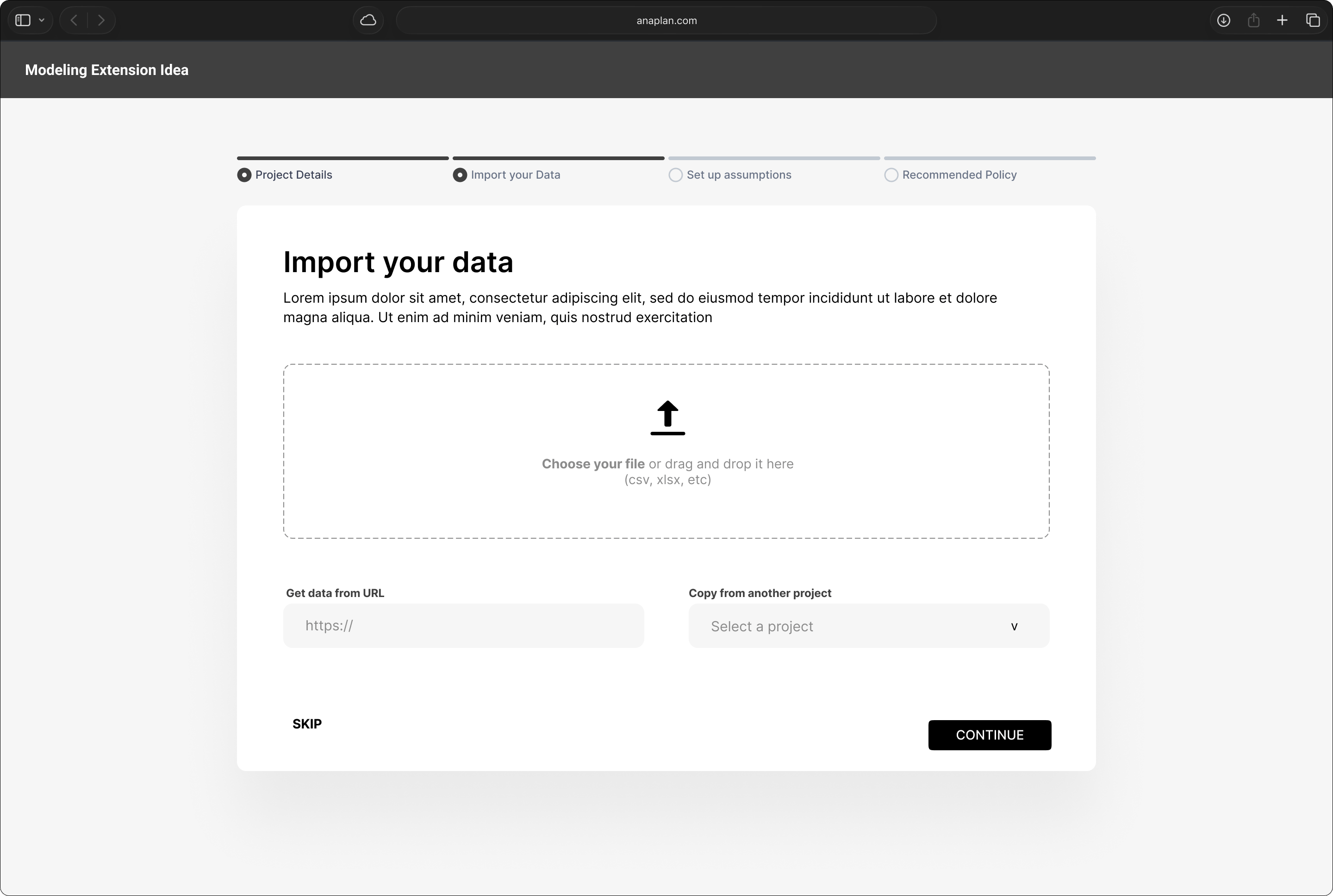1333x896 pixels.
Task: Expand the sidebar options chevron
Action: [42, 20]
